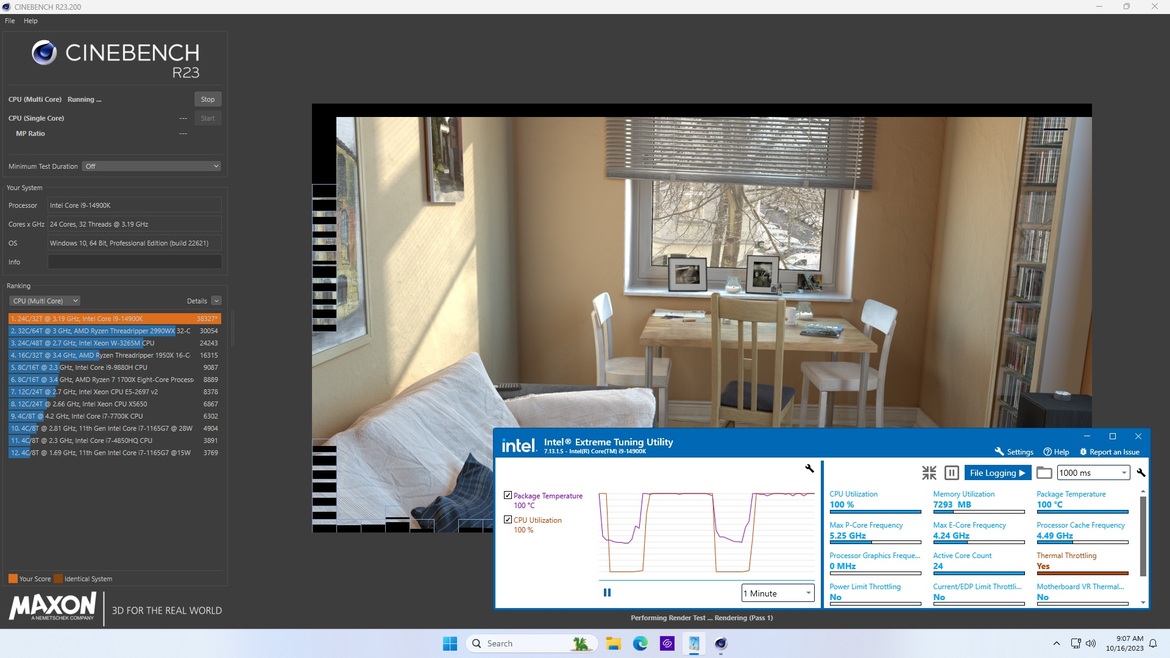Viewport: 1170px width, 658px height.
Task: Click the Processor field Intel Core i9-14900K
Action: coord(134,205)
